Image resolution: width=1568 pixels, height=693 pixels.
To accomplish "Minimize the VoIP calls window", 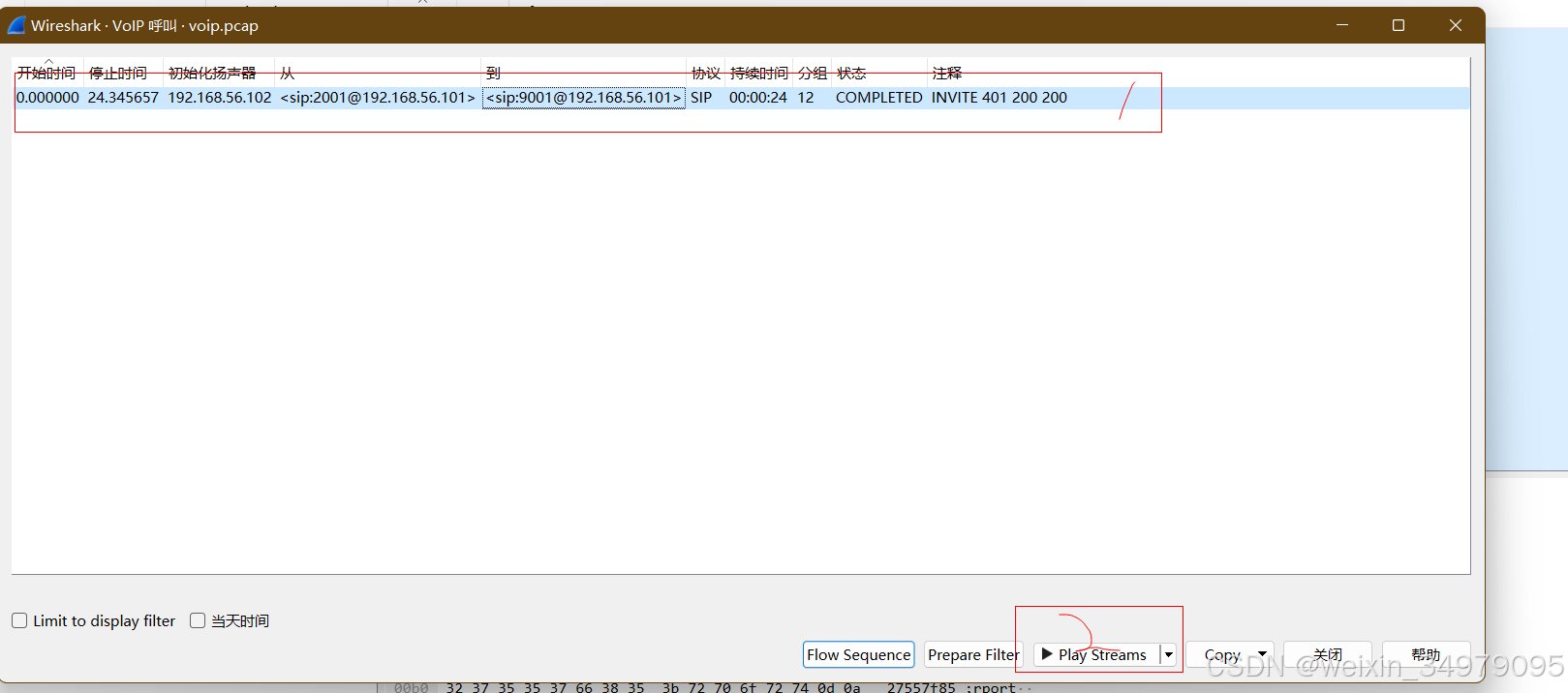I will point(1342,25).
